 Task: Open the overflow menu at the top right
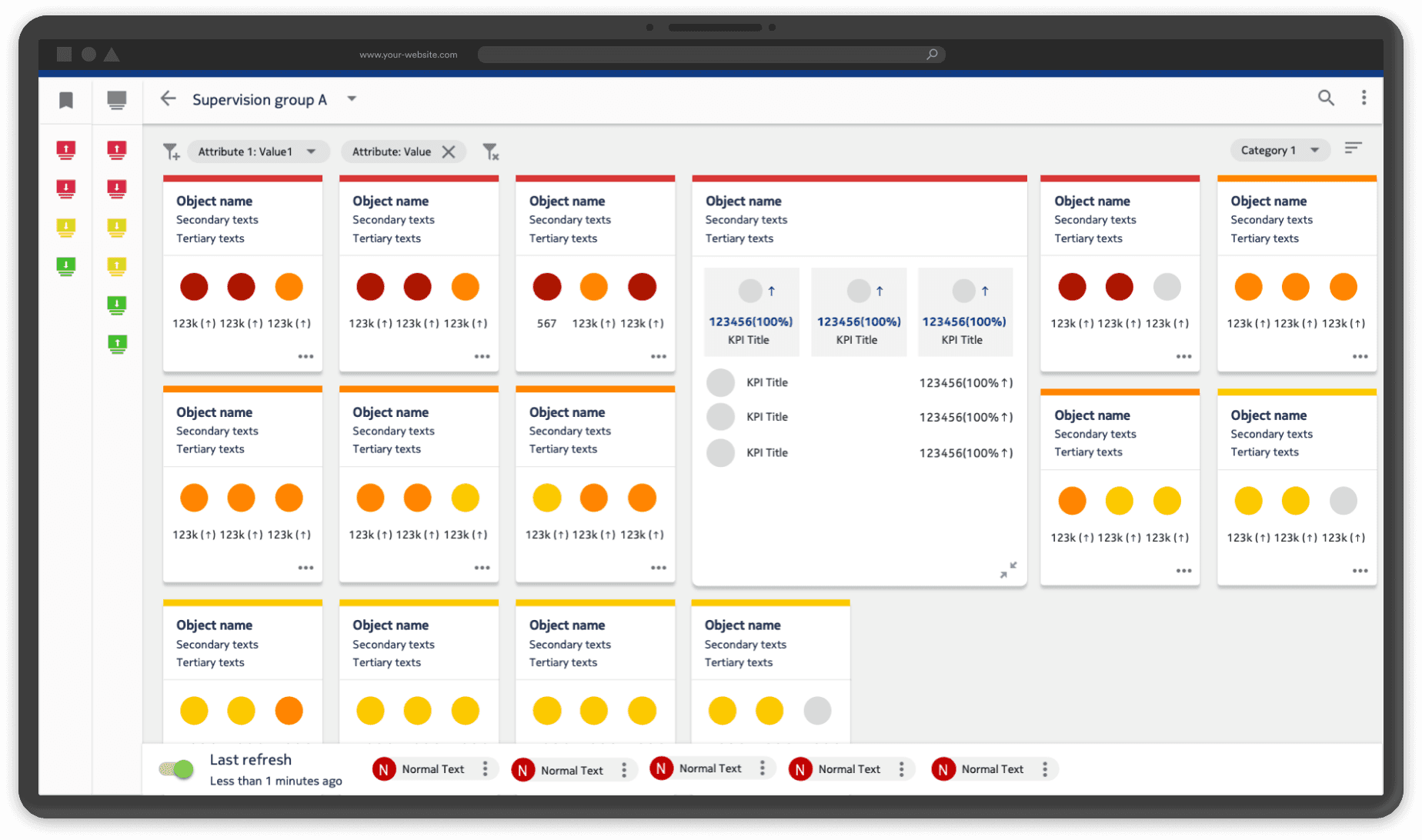tap(1364, 98)
